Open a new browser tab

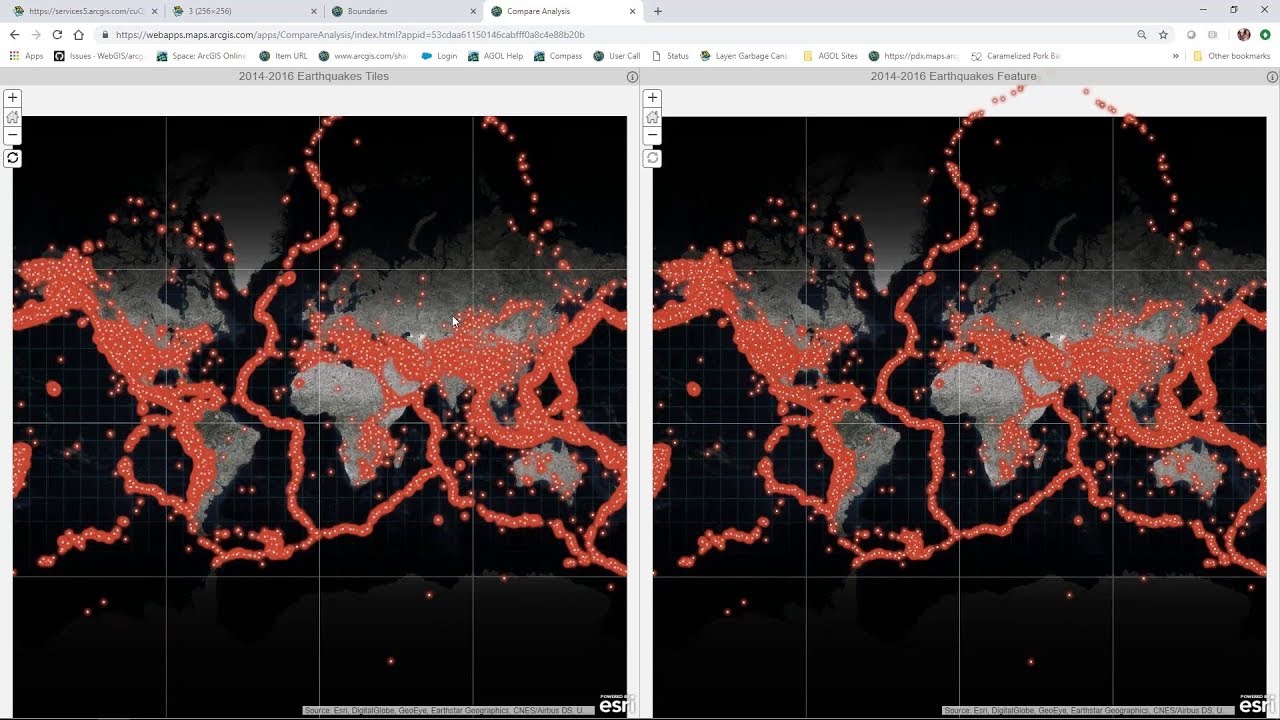coord(657,11)
